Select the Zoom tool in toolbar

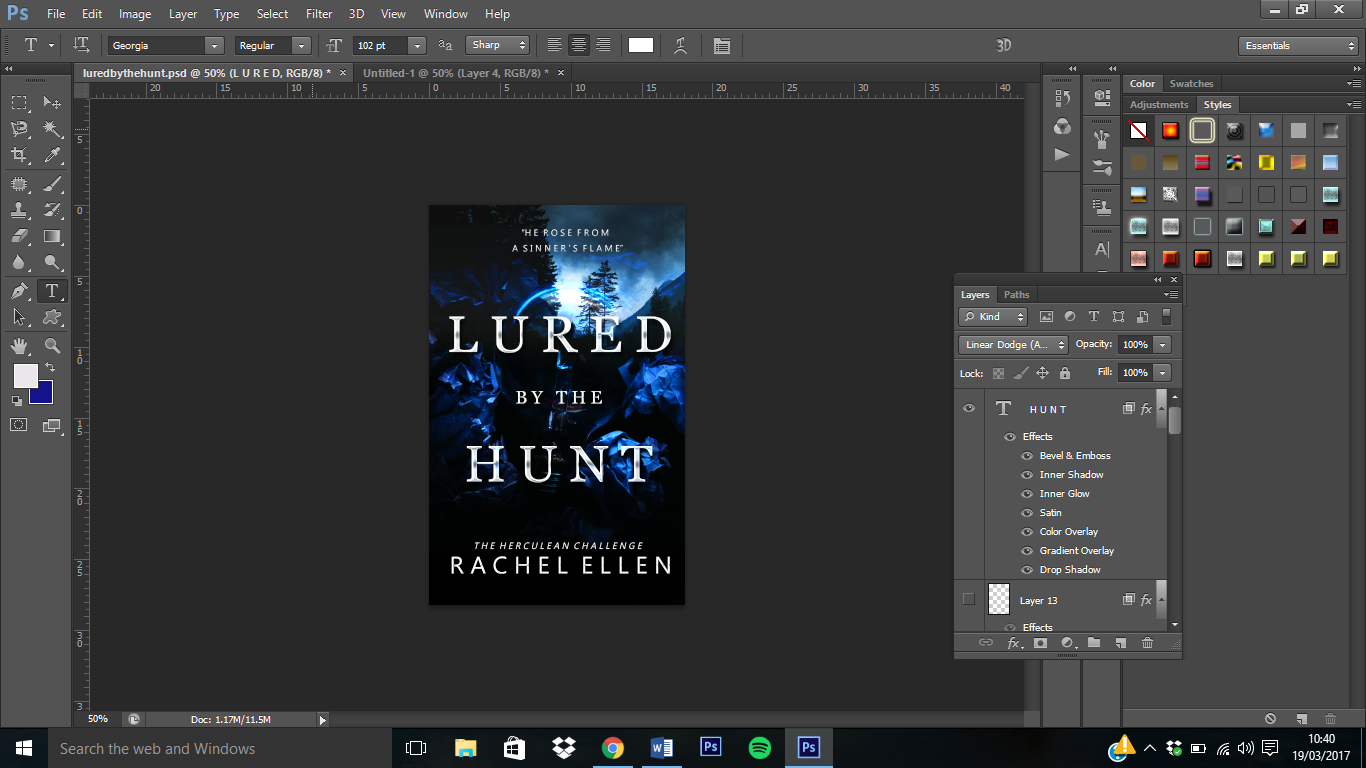coord(52,346)
